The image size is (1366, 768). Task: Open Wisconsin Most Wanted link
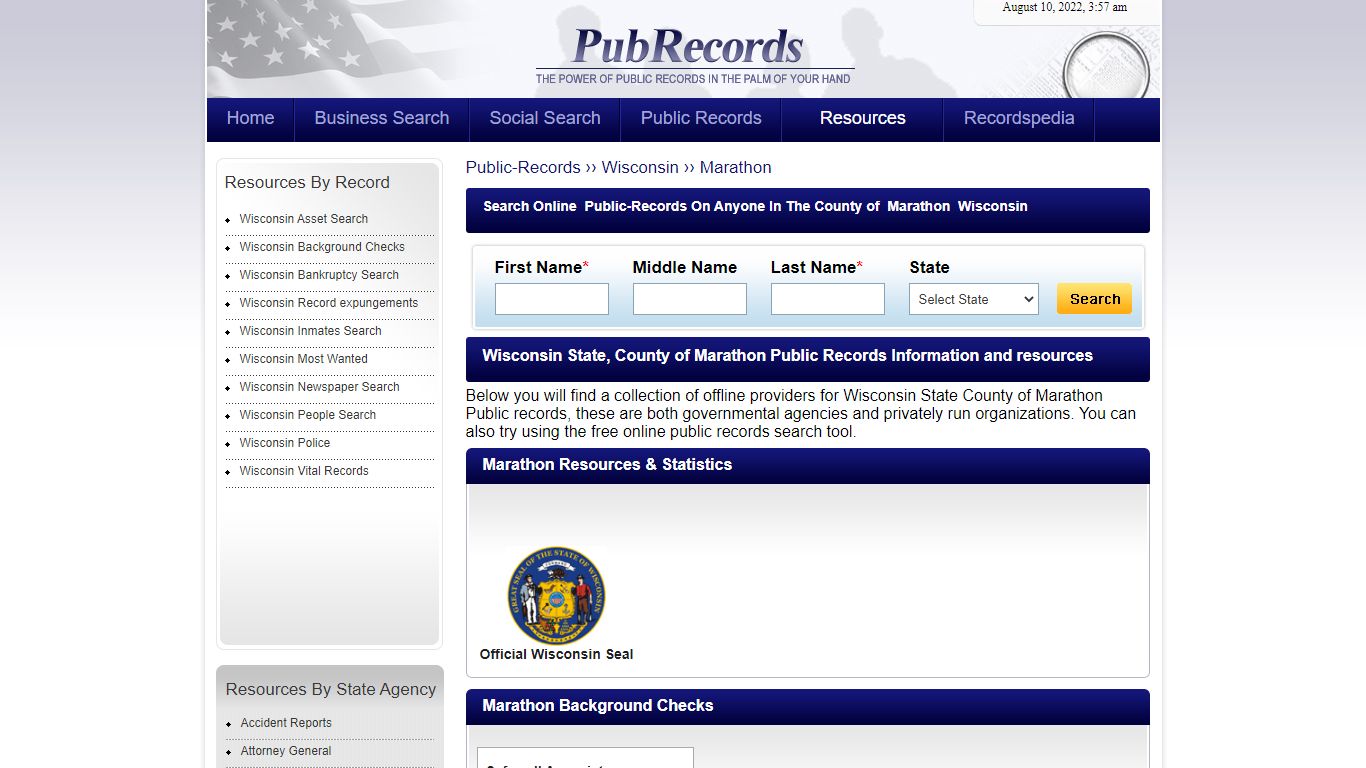tap(304, 359)
